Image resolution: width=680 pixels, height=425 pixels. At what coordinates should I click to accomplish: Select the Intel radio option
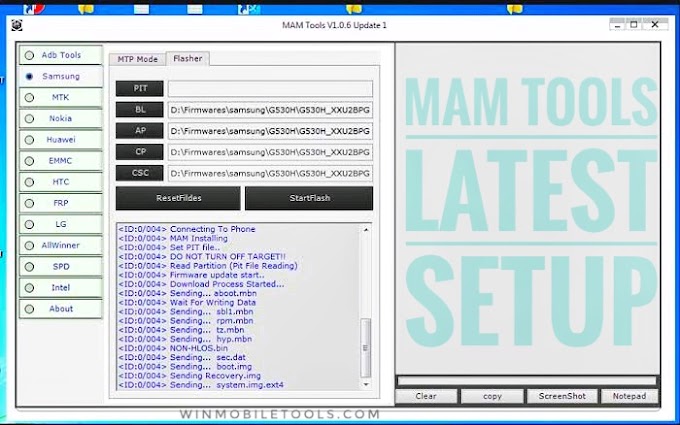click(x=60, y=288)
